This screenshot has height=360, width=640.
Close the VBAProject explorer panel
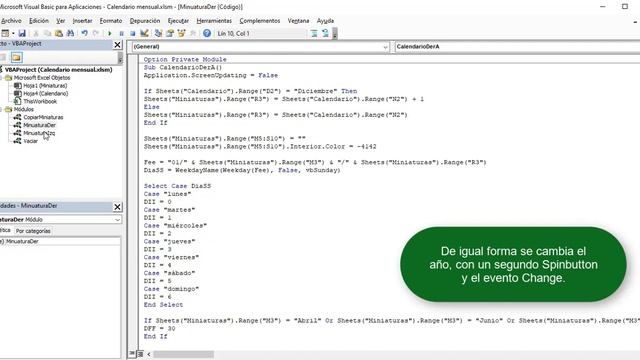coord(118,45)
